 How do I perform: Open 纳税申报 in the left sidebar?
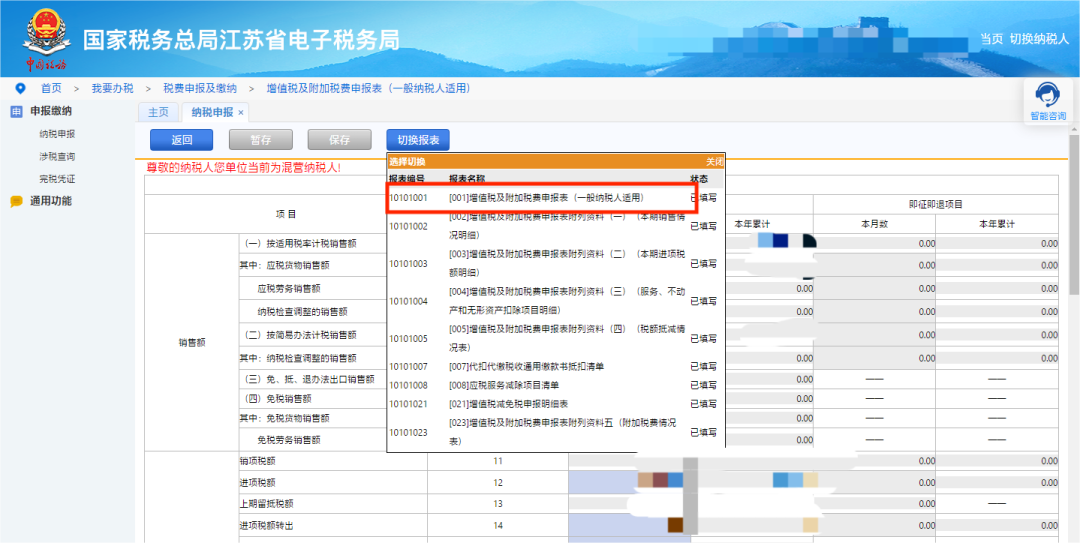[57, 134]
